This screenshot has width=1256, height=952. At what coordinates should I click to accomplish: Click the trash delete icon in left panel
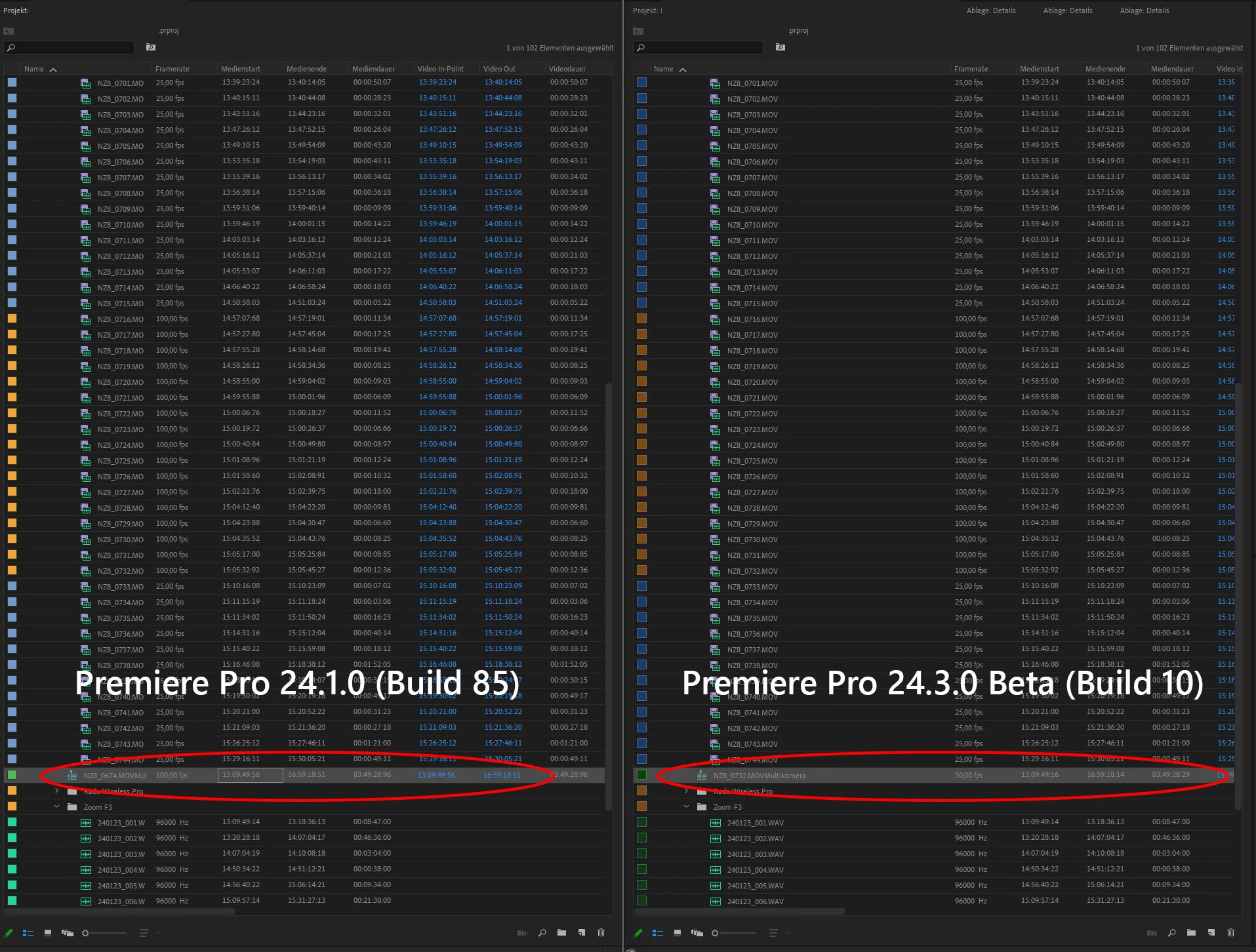(x=601, y=932)
